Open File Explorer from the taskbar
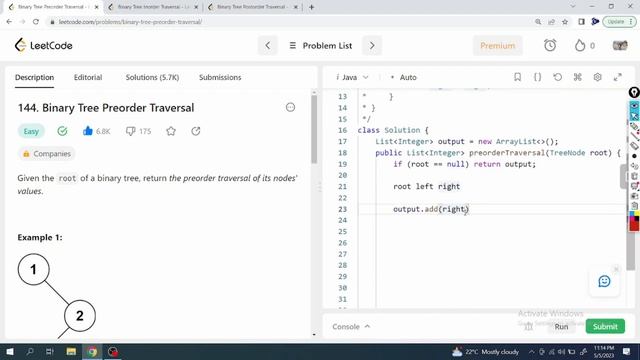The image size is (640, 360). point(71,351)
